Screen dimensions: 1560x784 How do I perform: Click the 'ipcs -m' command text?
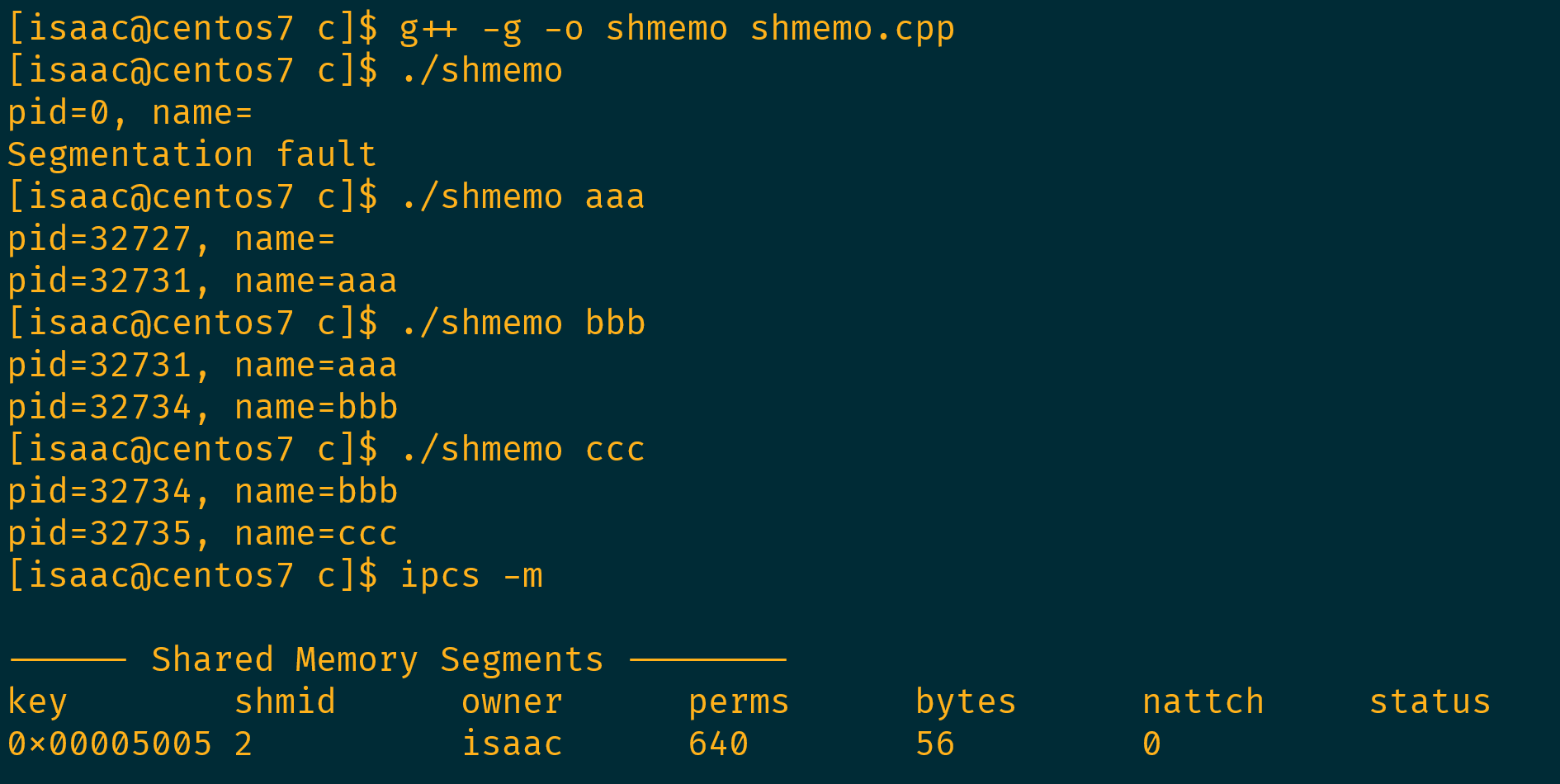tap(471, 576)
